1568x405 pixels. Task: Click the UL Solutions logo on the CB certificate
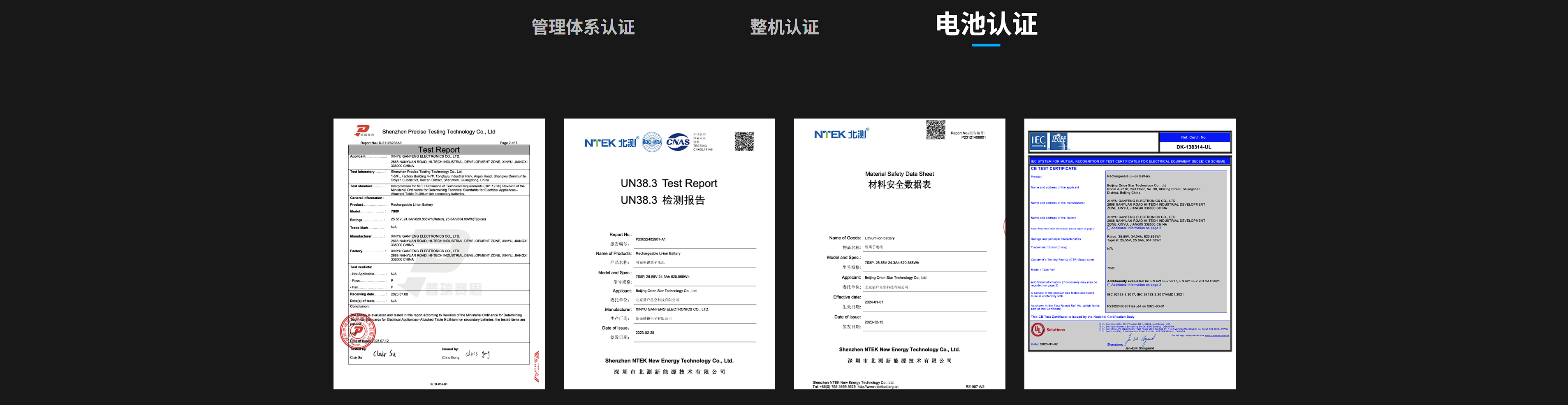tap(1049, 330)
